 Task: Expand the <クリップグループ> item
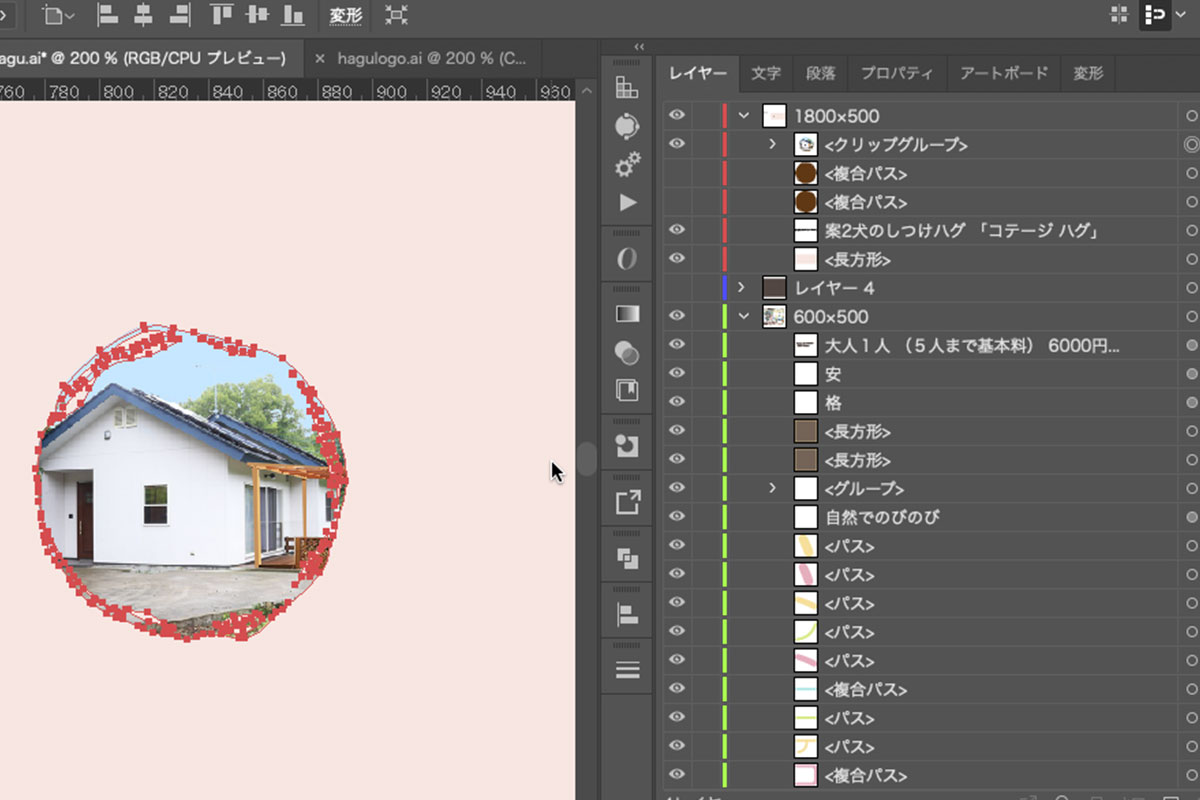772,145
